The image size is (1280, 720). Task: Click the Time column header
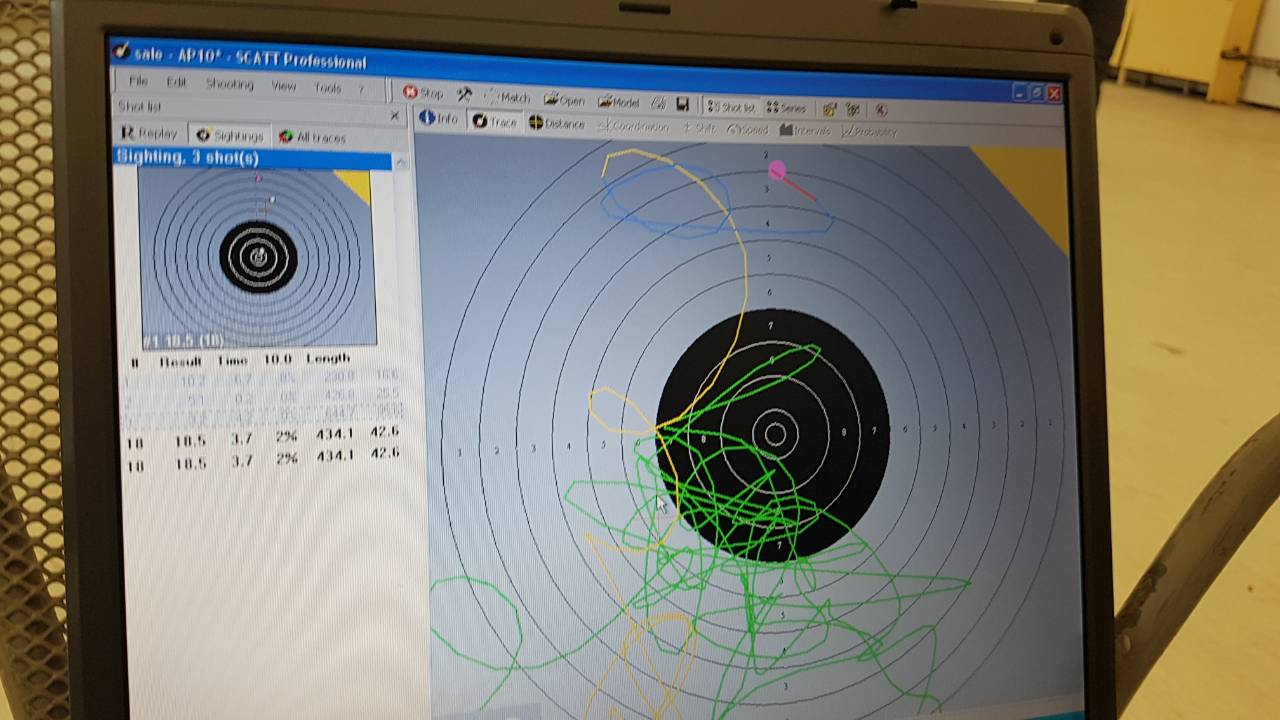pos(231,360)
